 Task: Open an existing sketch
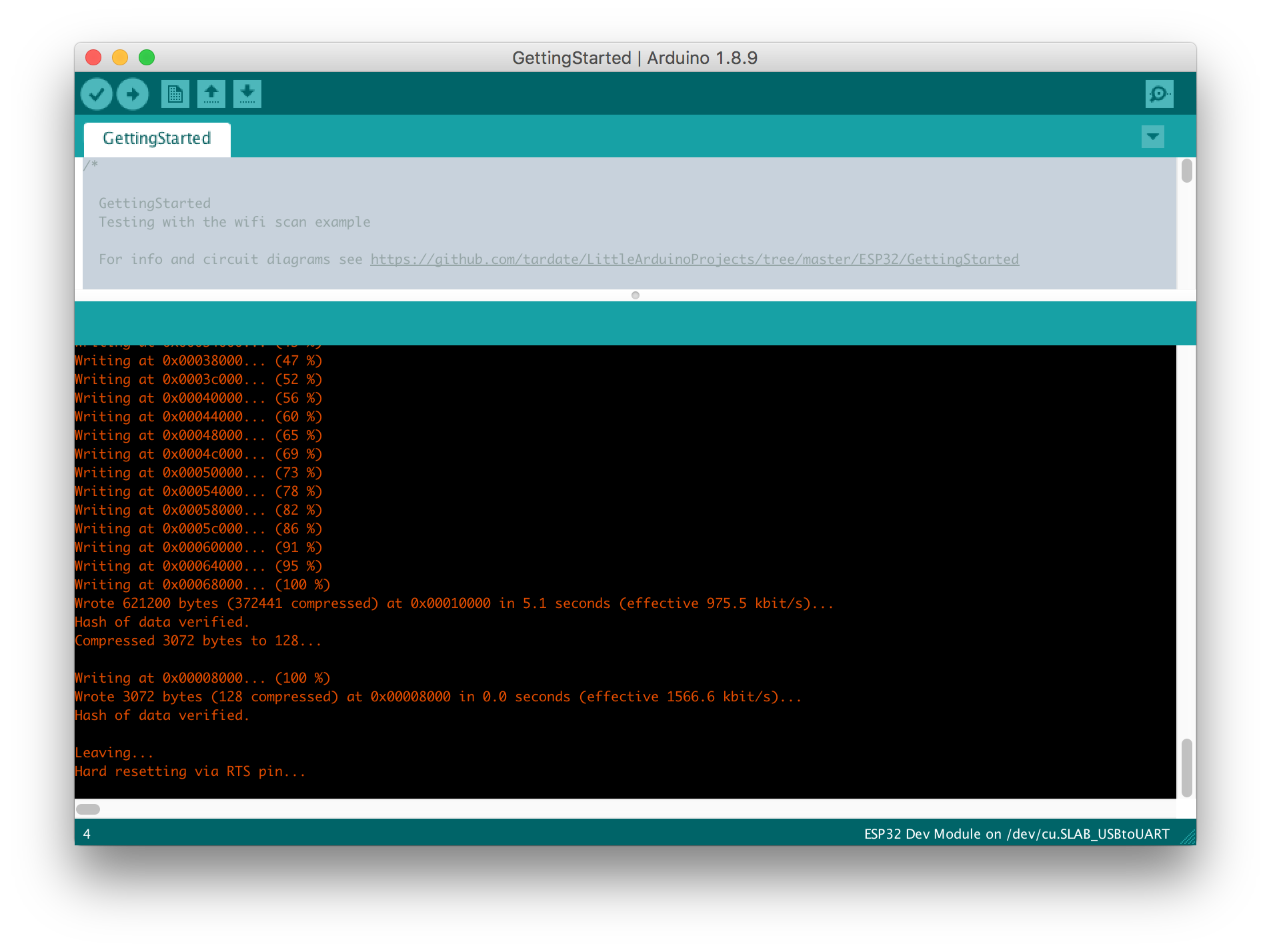[211, 94]
